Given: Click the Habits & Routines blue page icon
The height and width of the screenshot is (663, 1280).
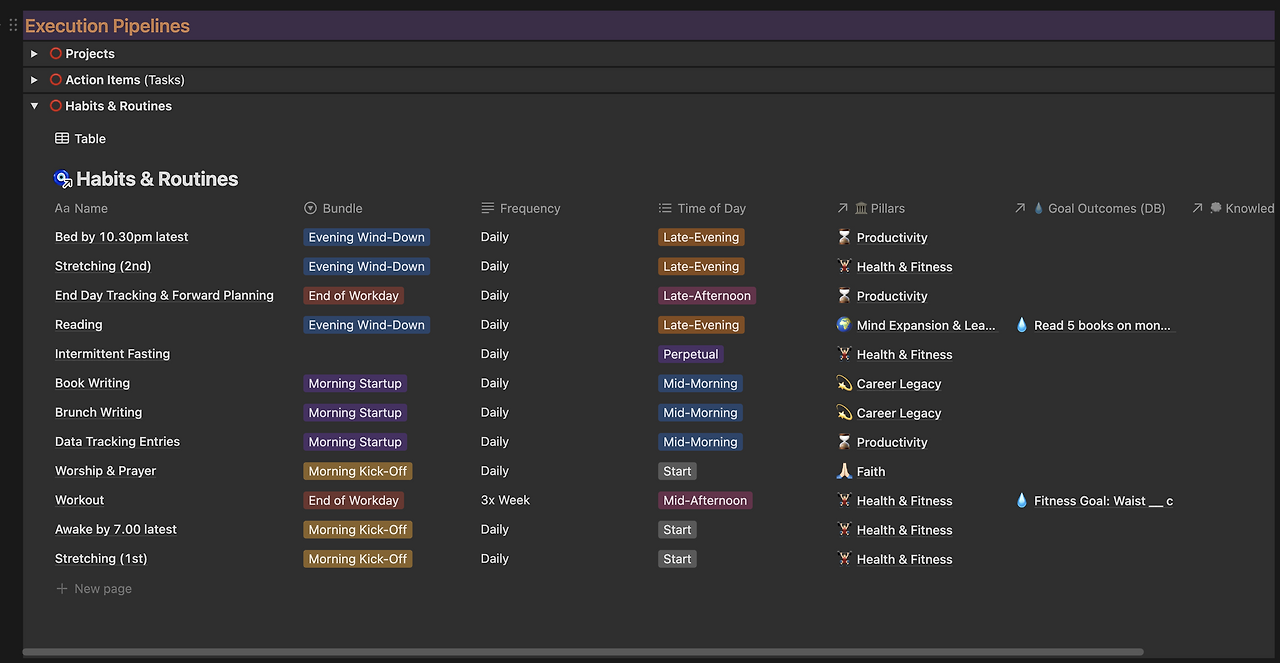Looking at the screenshot, I should [x=62, y=178].
